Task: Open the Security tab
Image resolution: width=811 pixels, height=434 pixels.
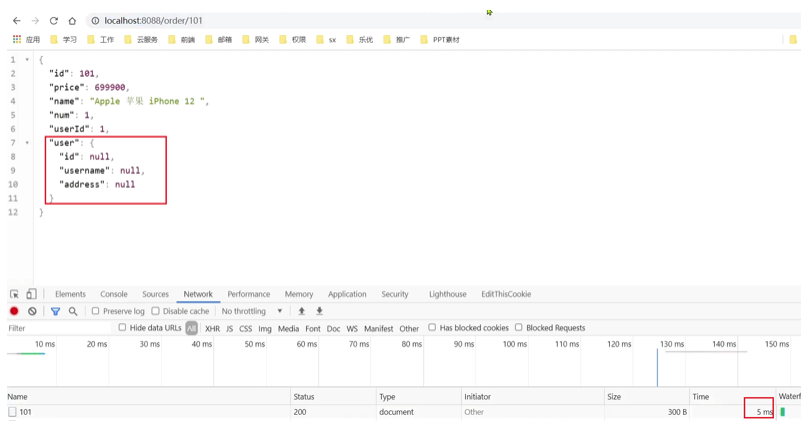Action: (x=395, y=294)
